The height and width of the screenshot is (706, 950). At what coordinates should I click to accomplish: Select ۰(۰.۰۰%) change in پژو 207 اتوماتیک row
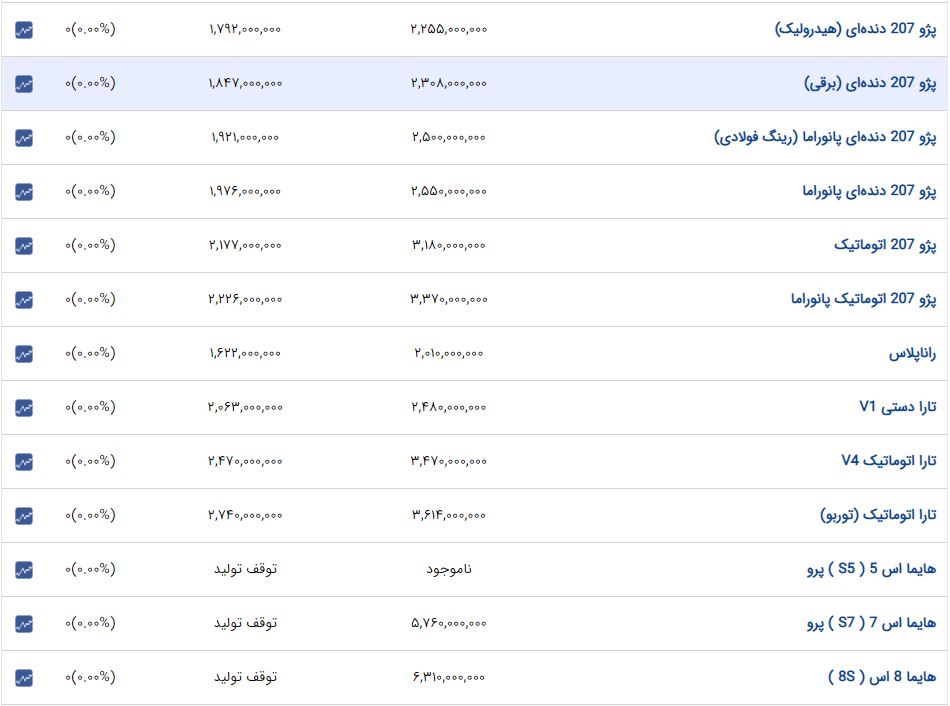(90, 245)
